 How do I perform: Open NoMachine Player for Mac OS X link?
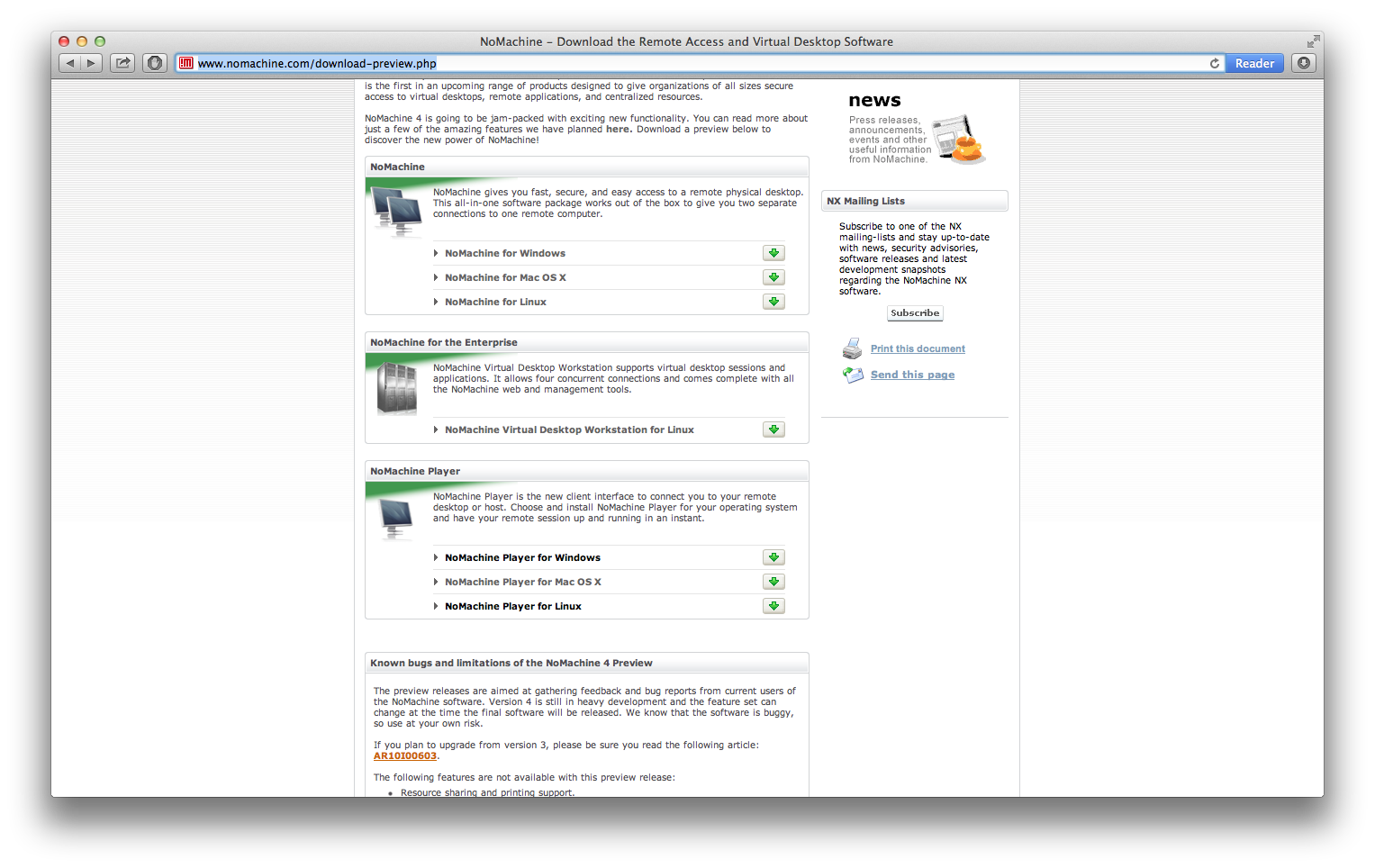click(x=523, y=582)
